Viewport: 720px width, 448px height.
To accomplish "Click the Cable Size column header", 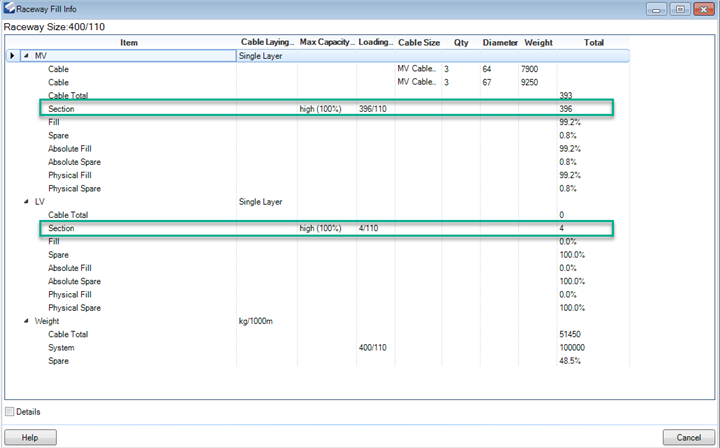I will pyautogui.click(x=418, y=42).
